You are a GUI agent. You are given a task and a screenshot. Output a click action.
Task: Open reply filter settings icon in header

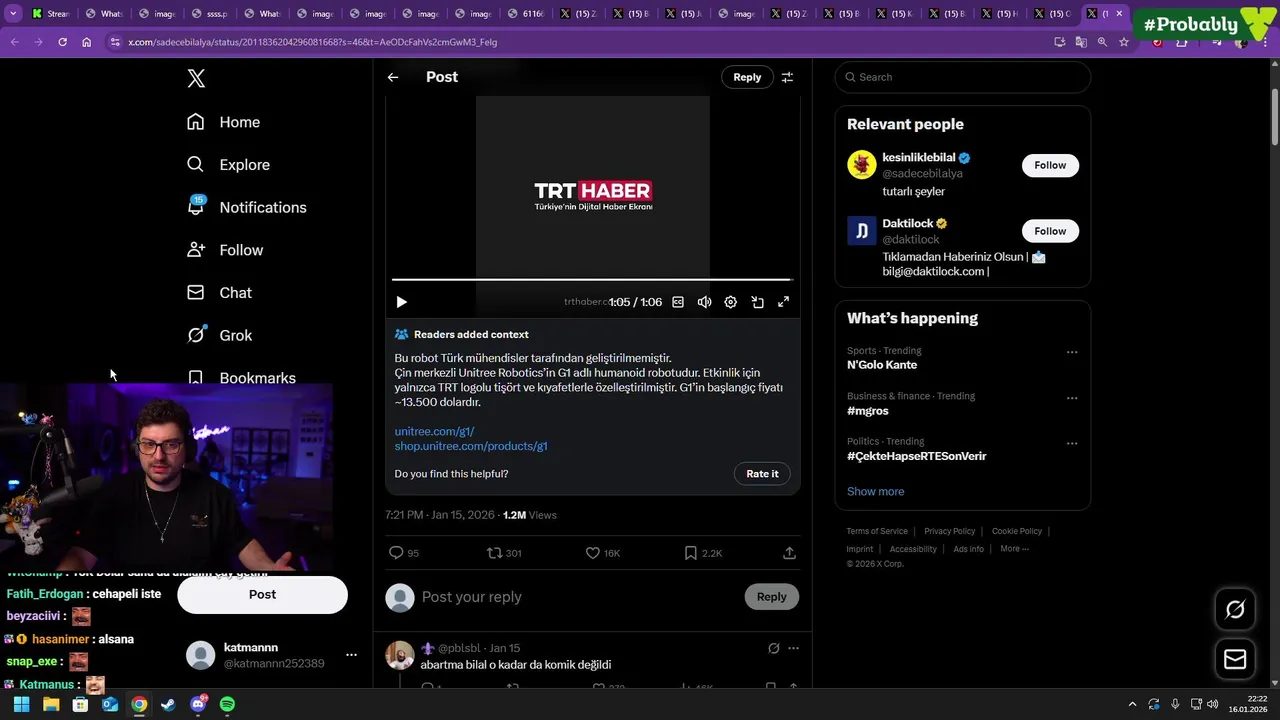(787, 77)
